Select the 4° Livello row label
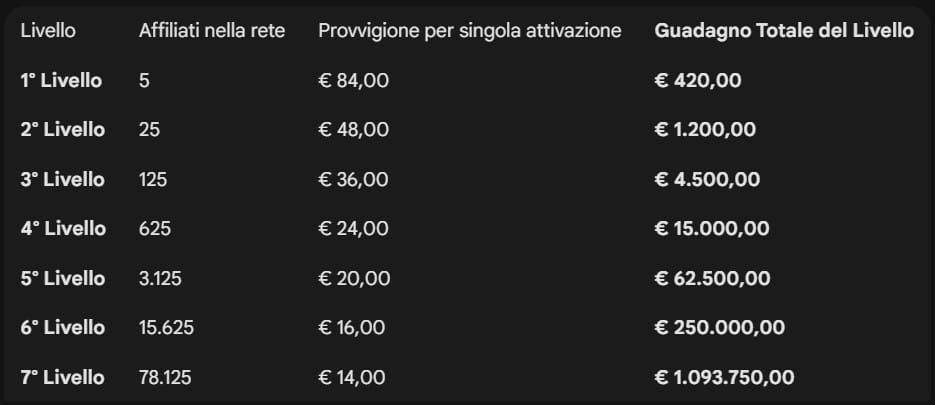The width and height of the screenshot is (935, 405). (x=62, y=229)
